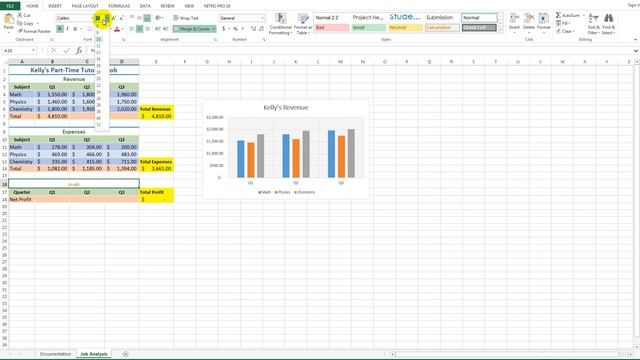Click the Name Box field
This screenshot has height=360, width=640.
point(17,51)
